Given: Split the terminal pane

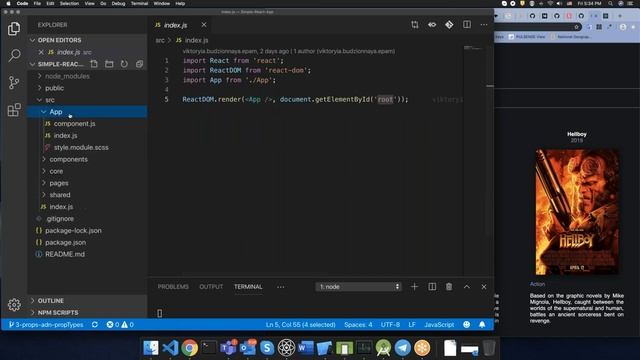Looking at the screenshot, I should pyautogui.click(x=432, y=287).
